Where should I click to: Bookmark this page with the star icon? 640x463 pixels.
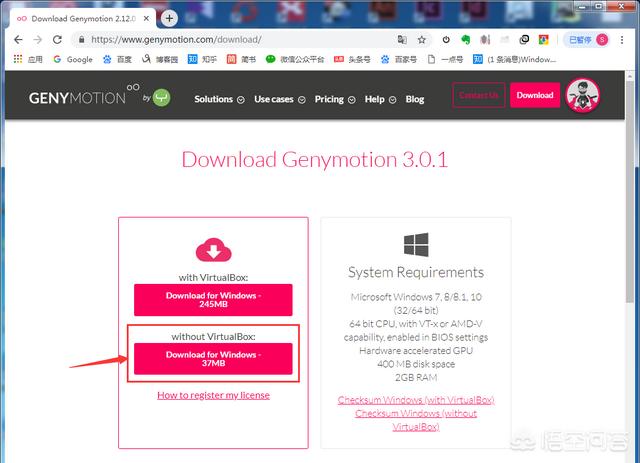tap(422, 40)
